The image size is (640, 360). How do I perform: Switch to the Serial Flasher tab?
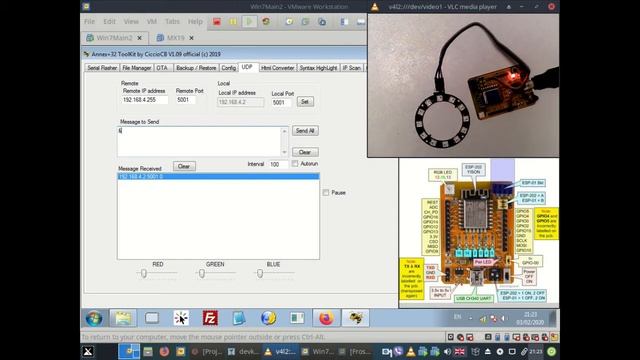click(x=102, y=68)
